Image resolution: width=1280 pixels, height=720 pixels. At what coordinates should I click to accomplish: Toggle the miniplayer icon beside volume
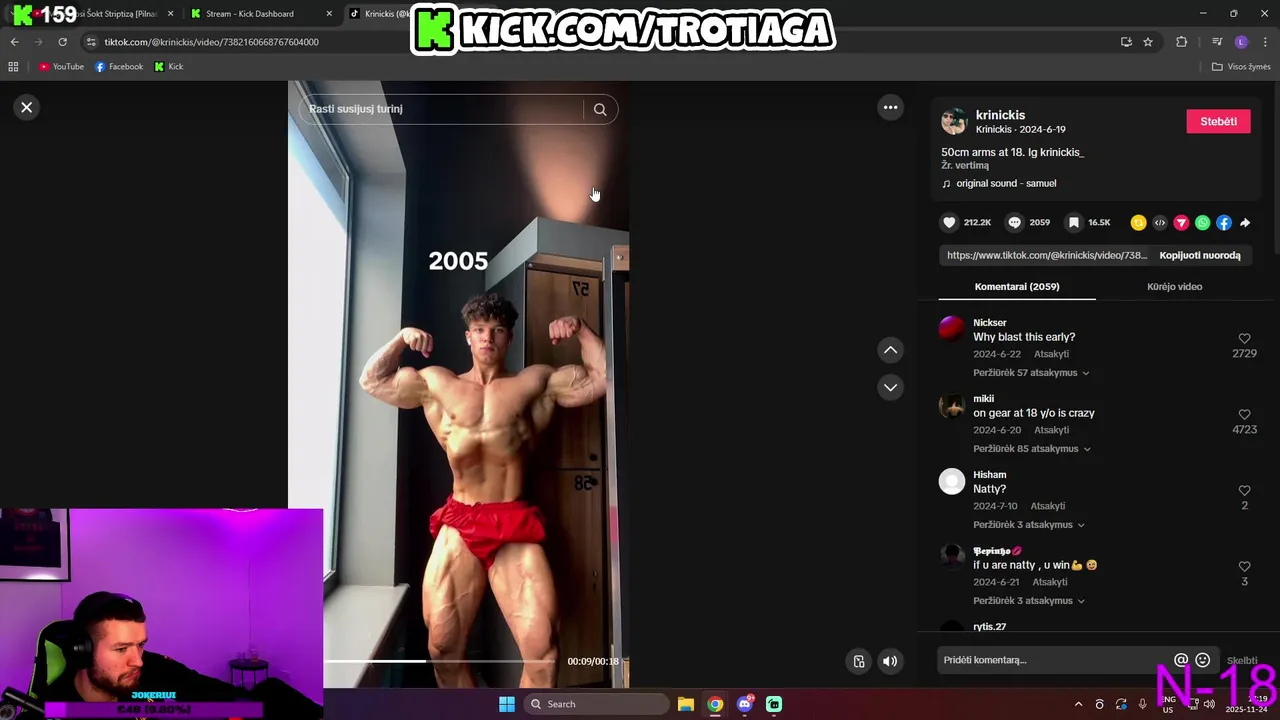859,661
